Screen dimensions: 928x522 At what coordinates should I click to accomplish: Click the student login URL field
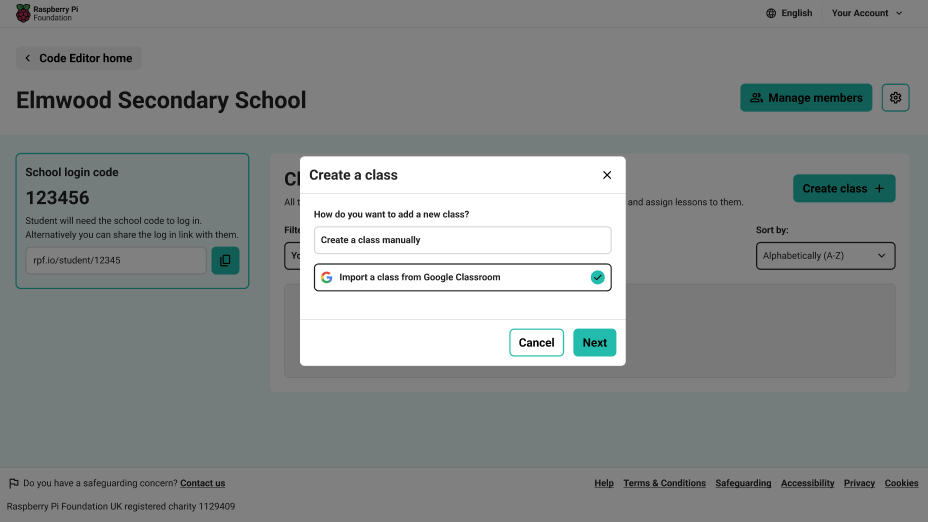pos(115,261)
